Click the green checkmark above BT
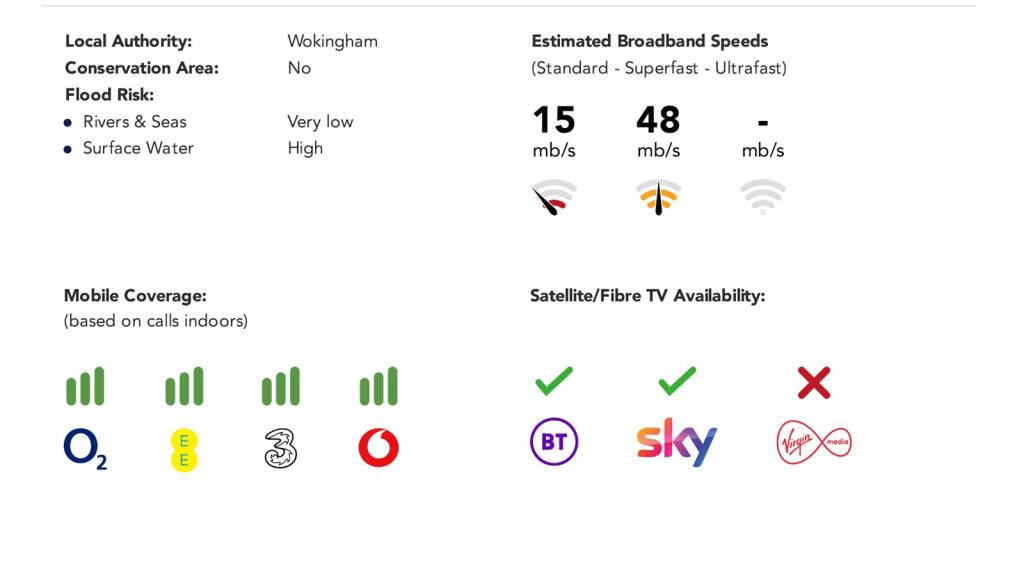This screenshot has height=567, width=1024. tap(554, 381)
